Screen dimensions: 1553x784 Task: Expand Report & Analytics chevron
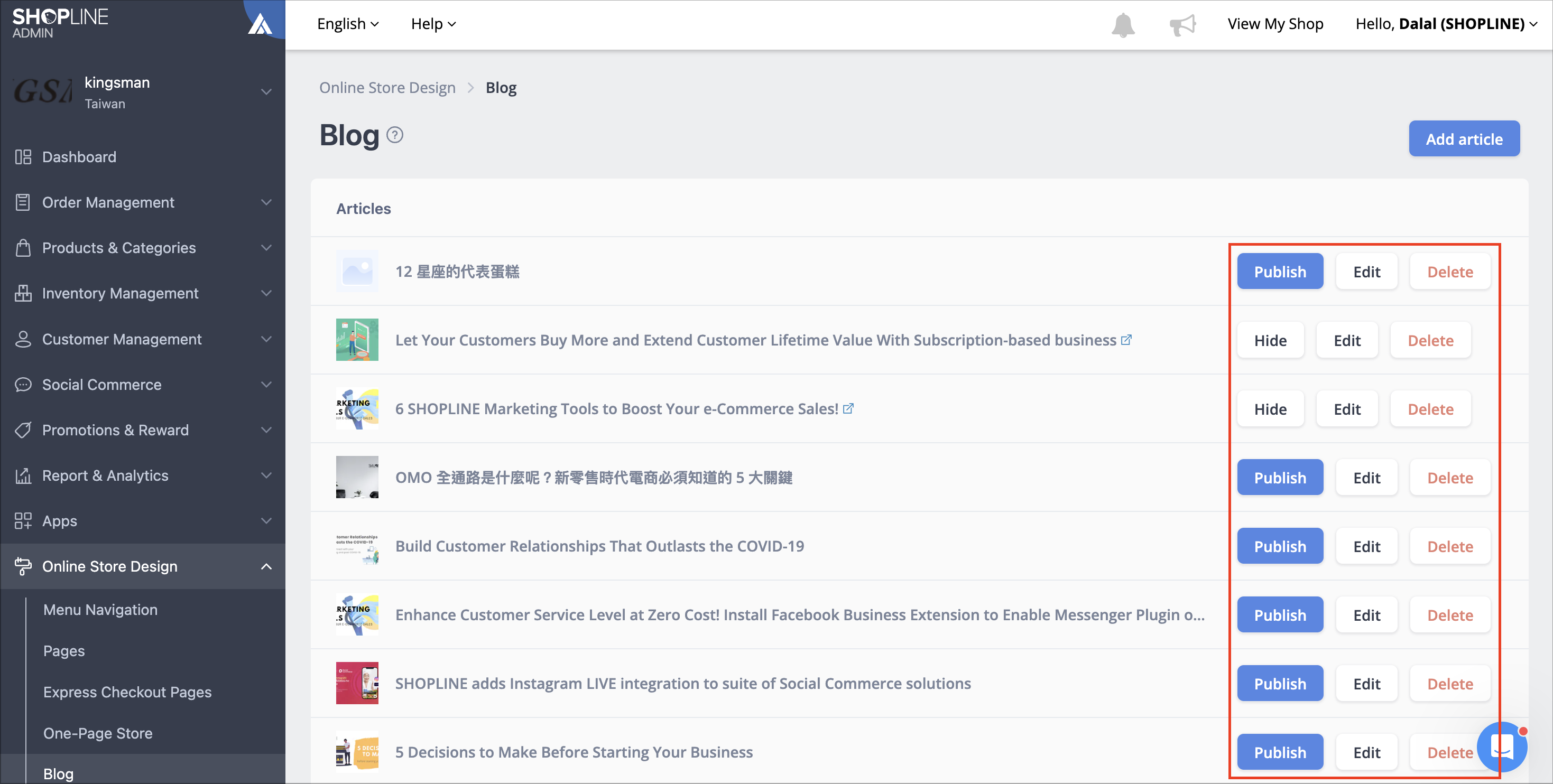266,475
